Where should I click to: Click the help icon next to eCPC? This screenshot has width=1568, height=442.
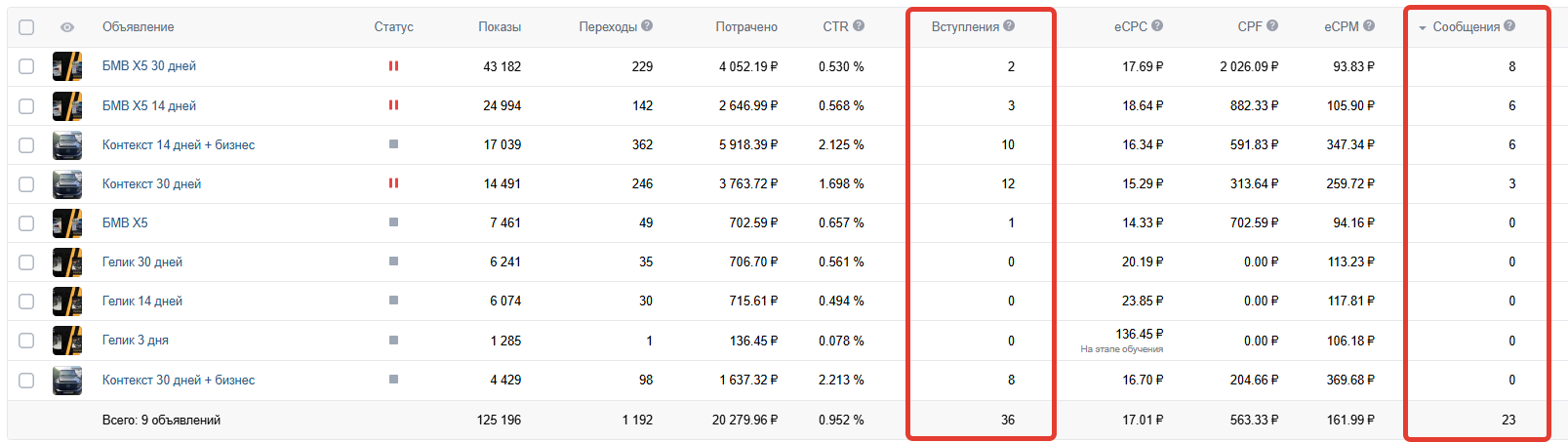1157,26
